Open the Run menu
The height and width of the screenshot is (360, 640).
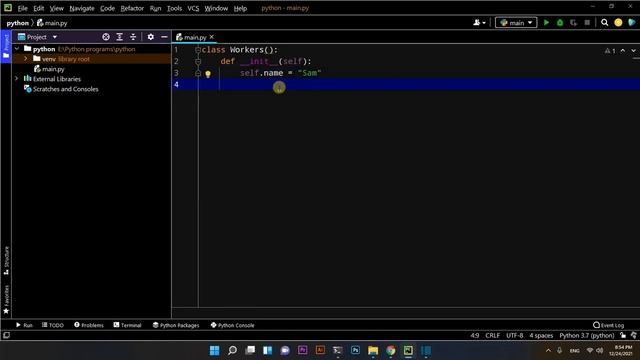pyautogui.click(x=155, y=8)
